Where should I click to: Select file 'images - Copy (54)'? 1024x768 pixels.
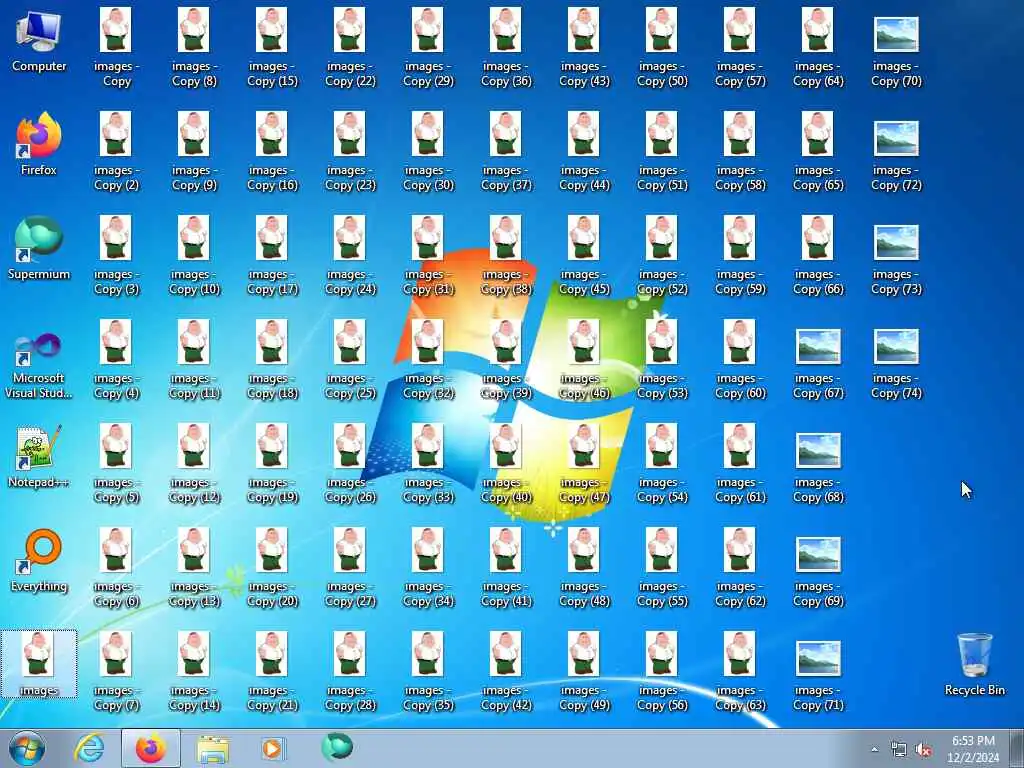662,464
